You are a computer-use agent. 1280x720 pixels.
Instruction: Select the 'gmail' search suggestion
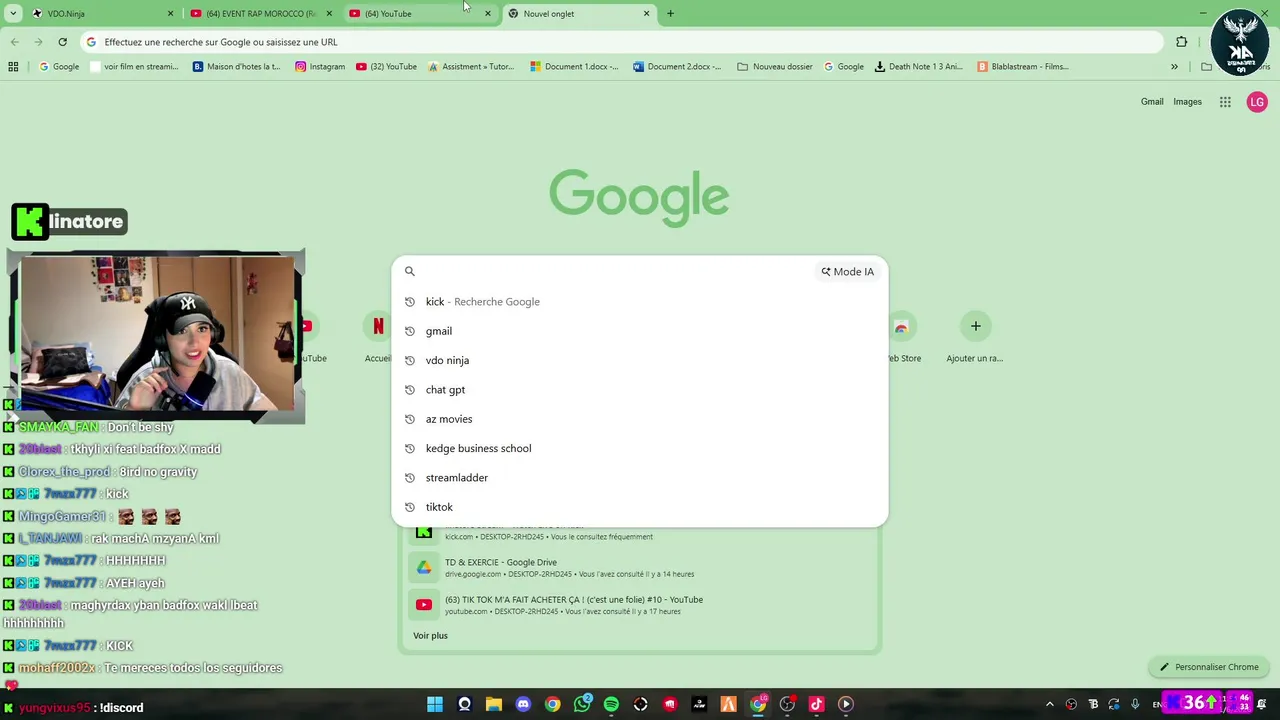point(640,331)
